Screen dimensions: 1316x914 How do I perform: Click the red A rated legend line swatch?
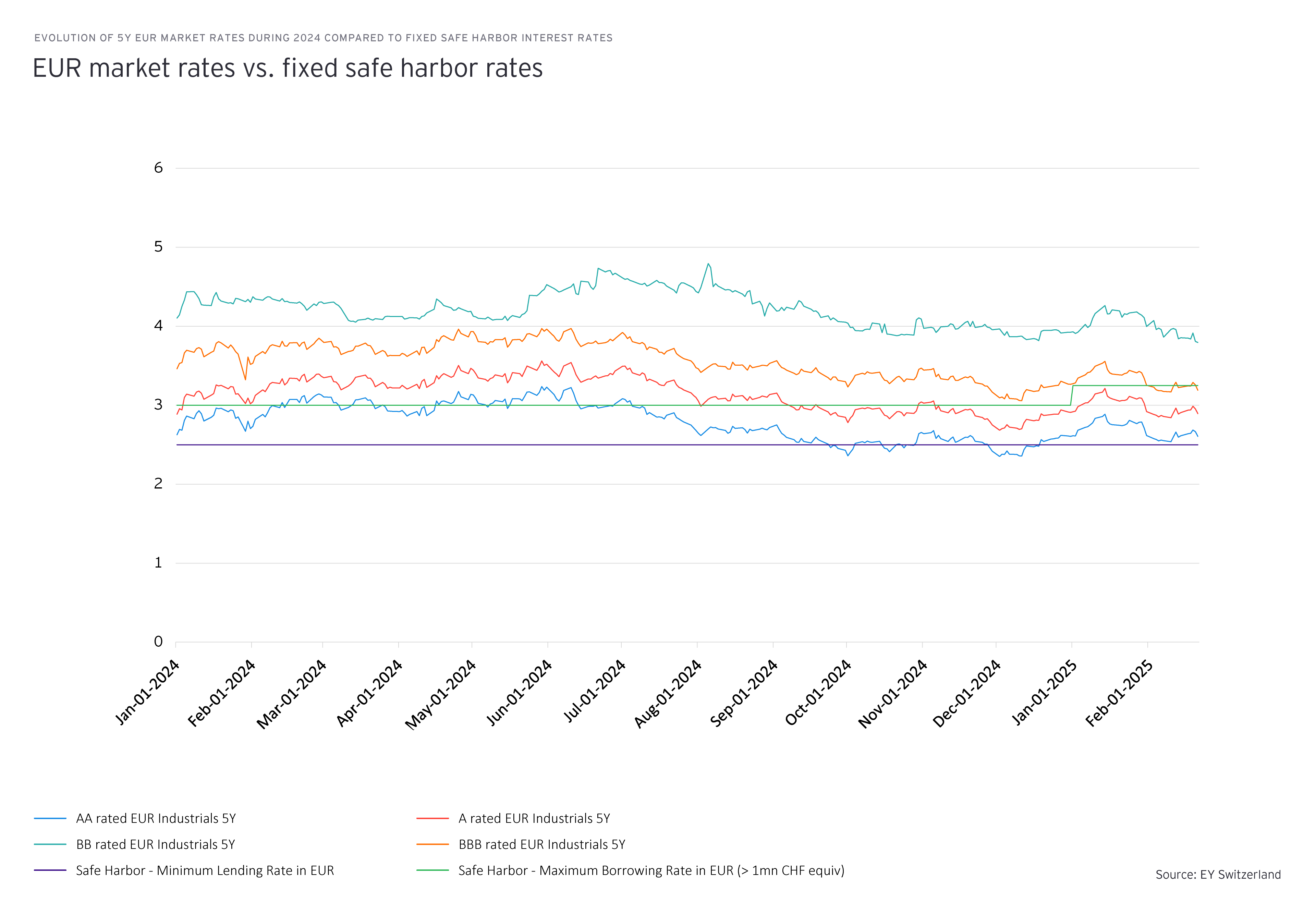click(432, 819)
